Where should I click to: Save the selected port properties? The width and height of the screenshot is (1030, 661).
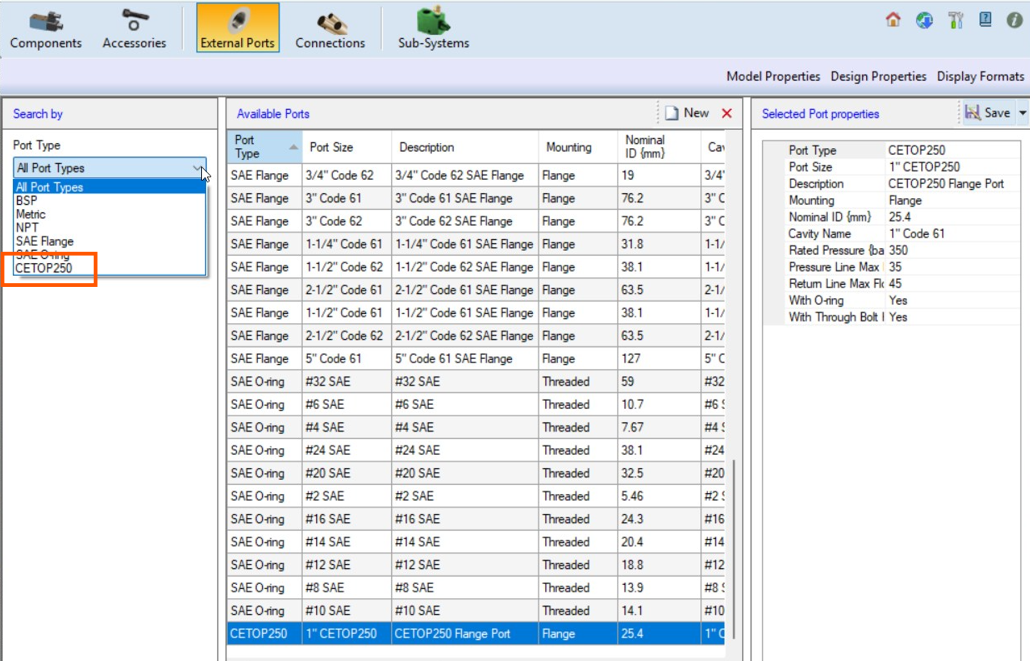pyautogui.click(x=987, y=114)
